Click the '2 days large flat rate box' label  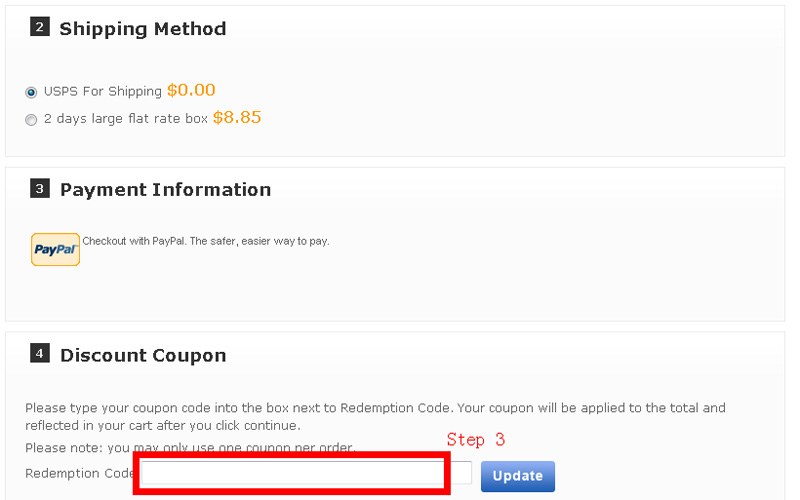coord(126,119)
